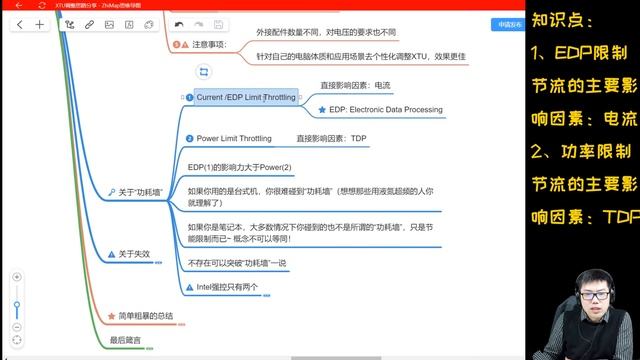Click the horizontal scrollbar thumb at the bottom

tap(336, 358)
